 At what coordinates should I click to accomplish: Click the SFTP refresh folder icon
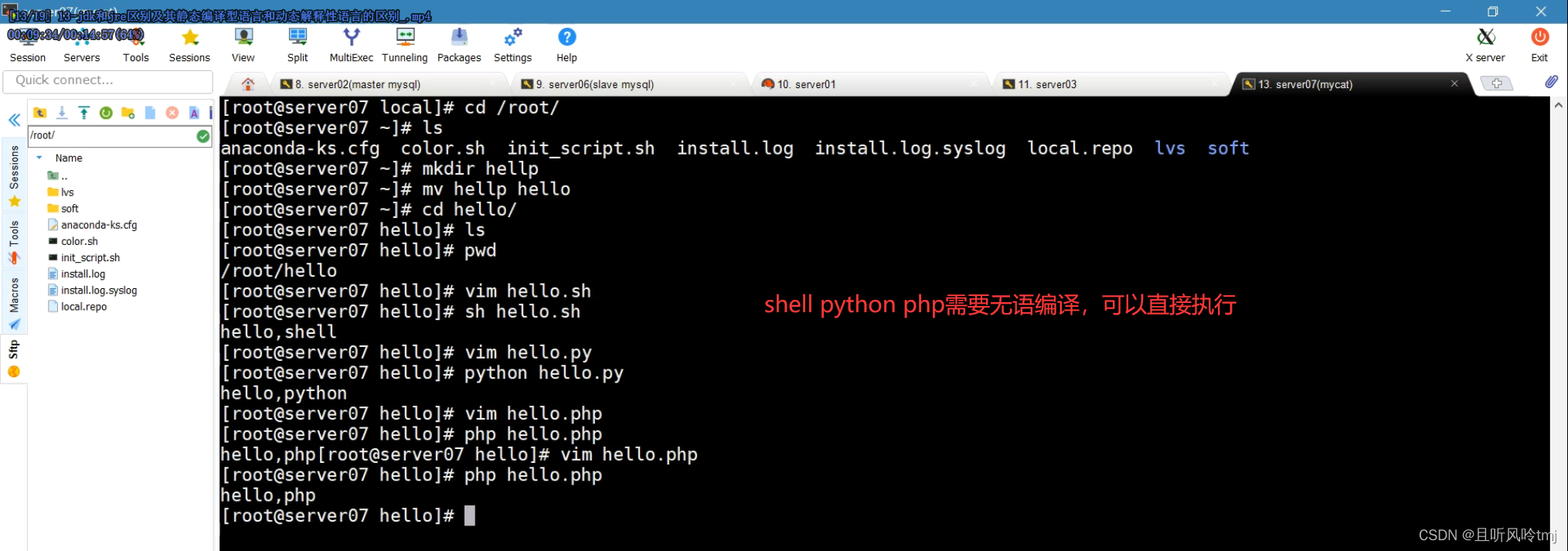click(x=106, y=113)
